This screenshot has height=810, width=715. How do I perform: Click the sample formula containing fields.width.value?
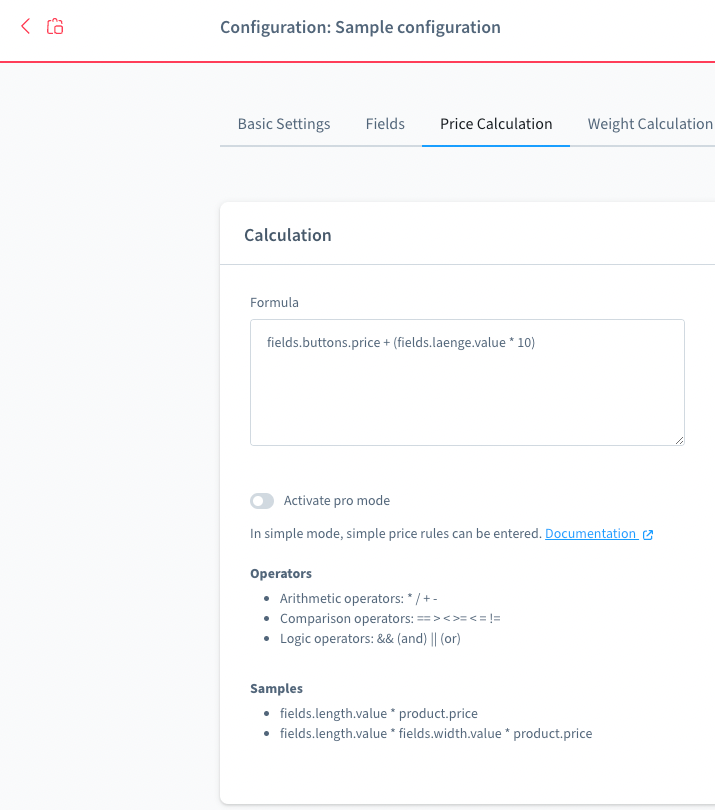[435, 734]
